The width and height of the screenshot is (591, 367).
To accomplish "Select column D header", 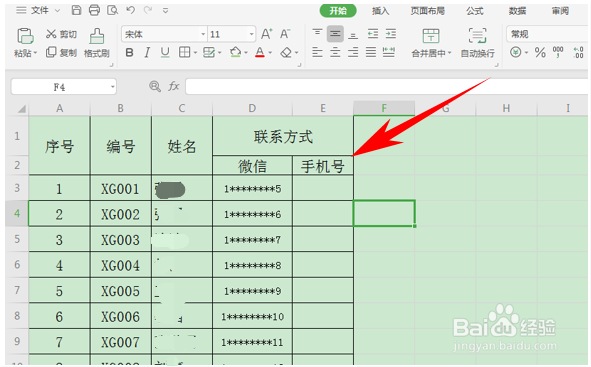I will click(252, 109).
